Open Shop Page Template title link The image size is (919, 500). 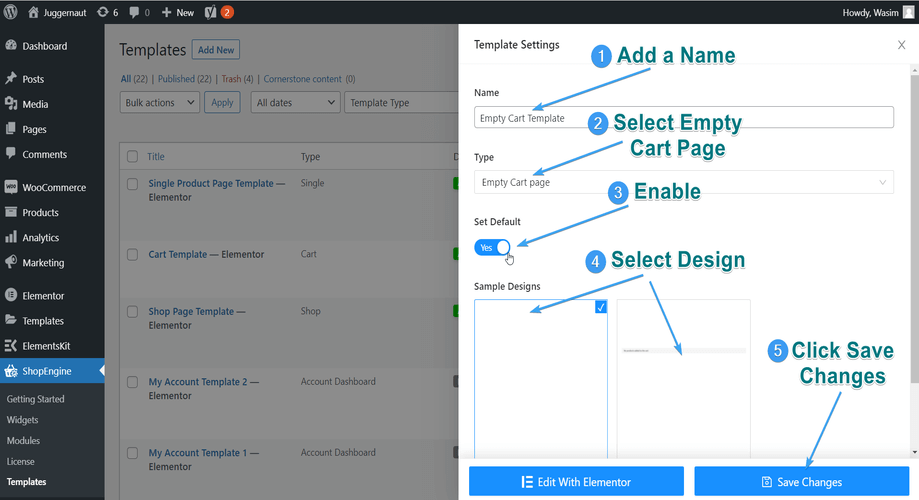click(191, 311)
